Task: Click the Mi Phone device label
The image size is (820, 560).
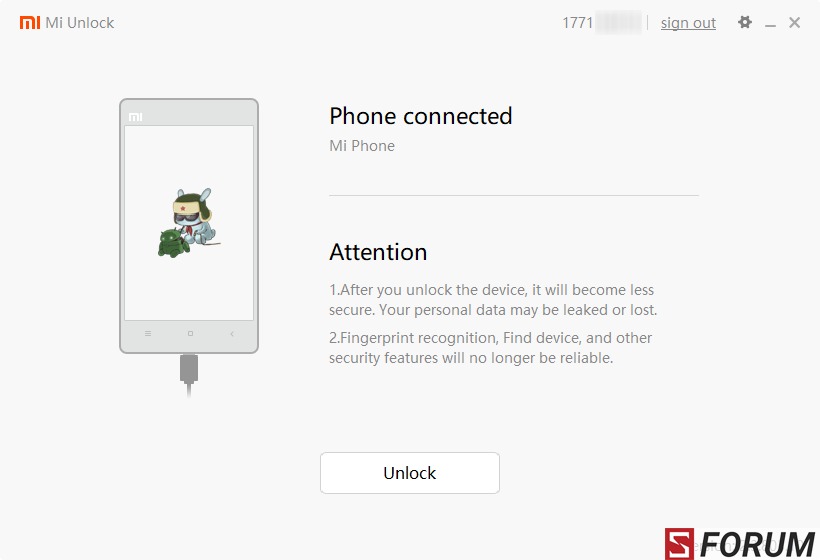Action: tap(362, 146)
